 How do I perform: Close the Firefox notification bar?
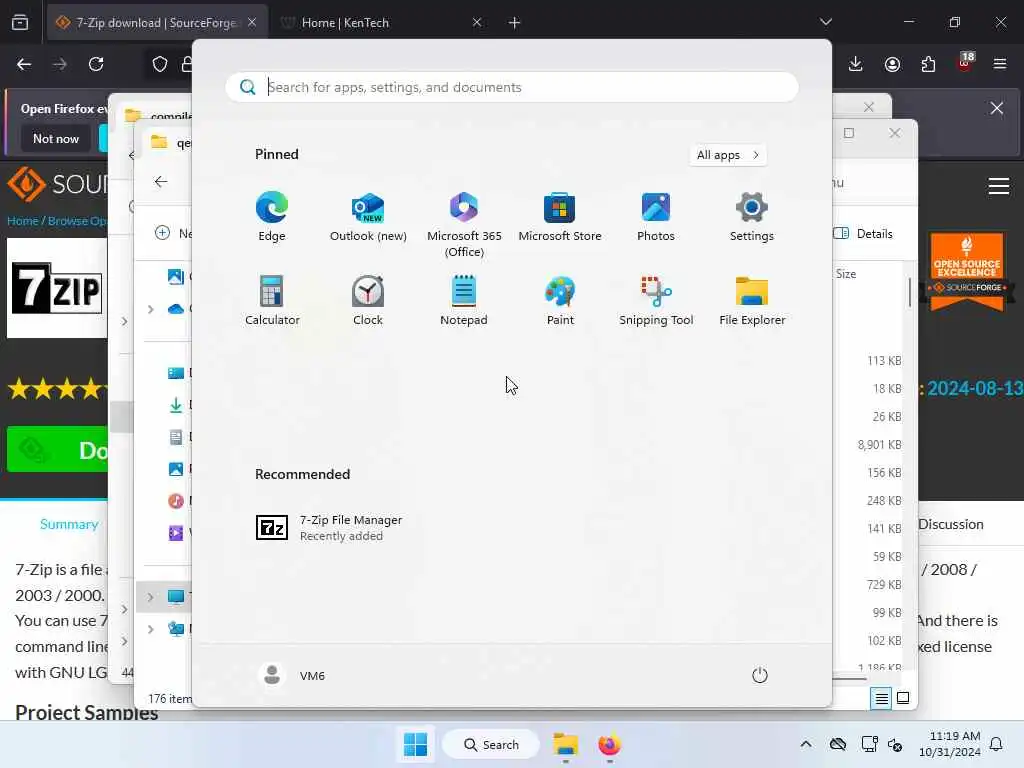[x=997, y=108]
